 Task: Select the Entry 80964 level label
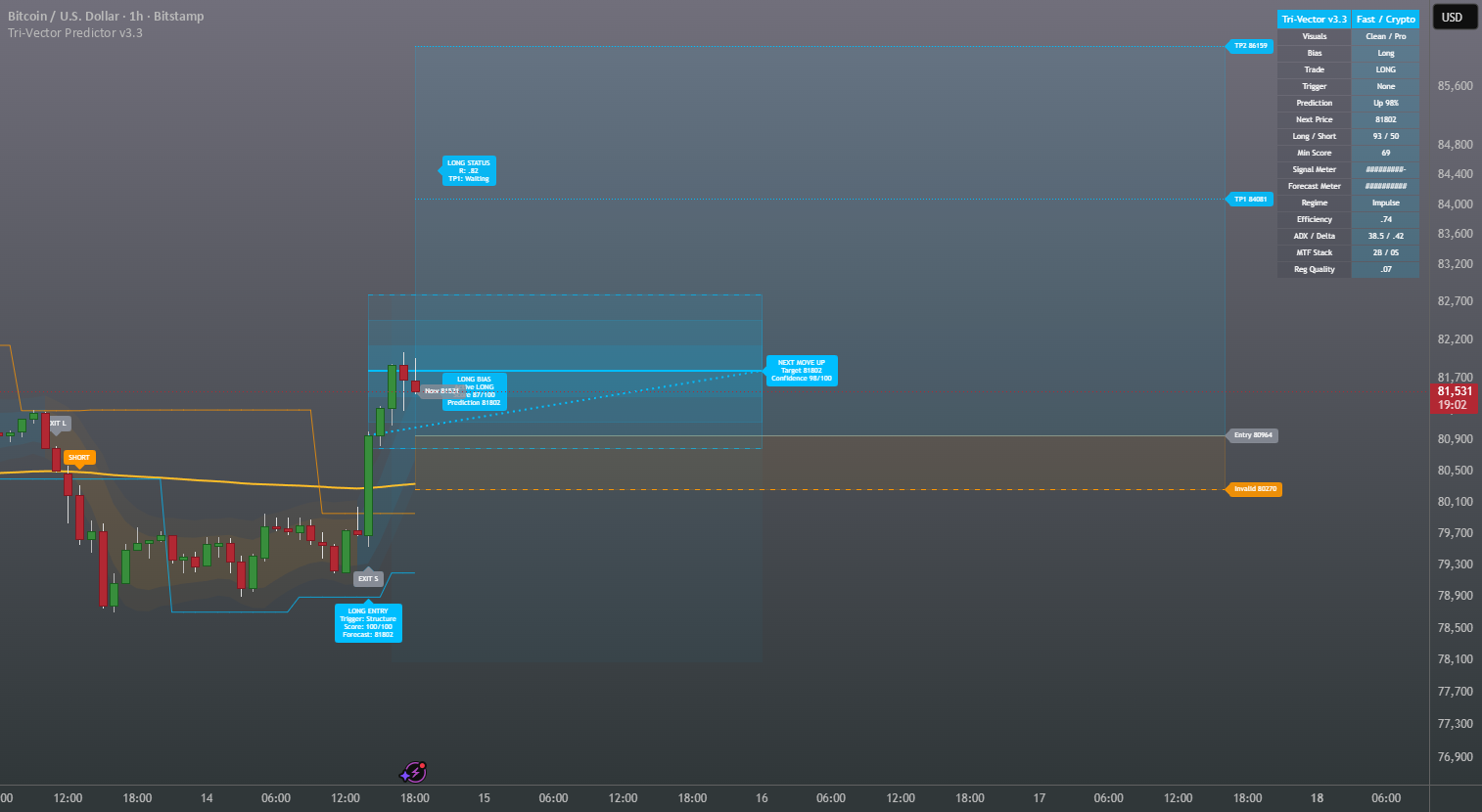(x=1252, y=435)
